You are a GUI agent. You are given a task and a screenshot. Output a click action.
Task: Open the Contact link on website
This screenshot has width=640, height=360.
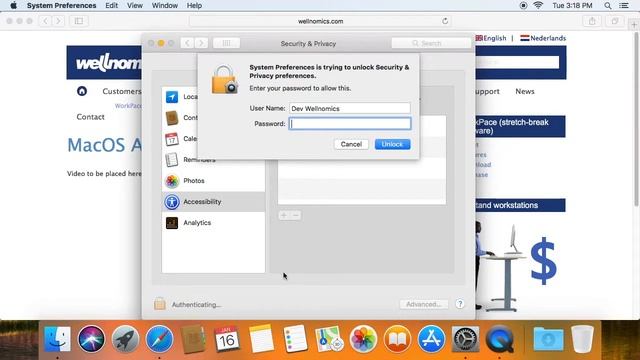click(90, 117)
